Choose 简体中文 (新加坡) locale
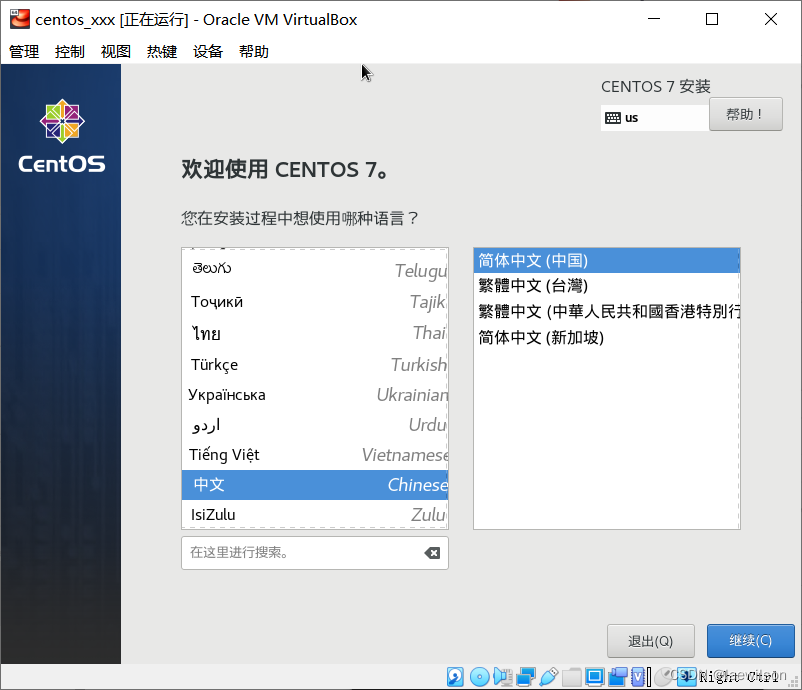 click(607, 337)
